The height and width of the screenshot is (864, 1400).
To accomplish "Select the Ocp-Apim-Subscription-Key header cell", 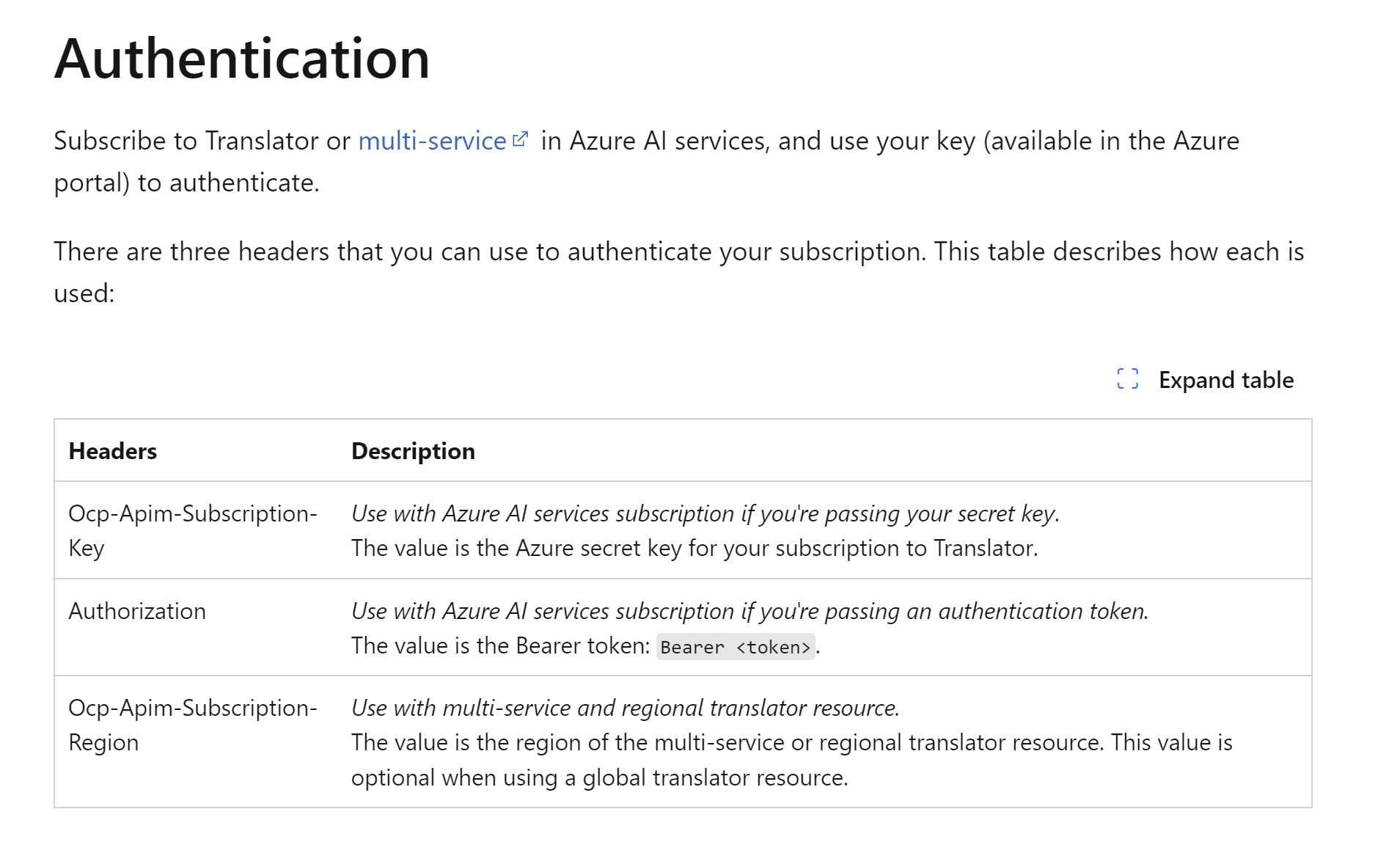I will coord(193,530).
